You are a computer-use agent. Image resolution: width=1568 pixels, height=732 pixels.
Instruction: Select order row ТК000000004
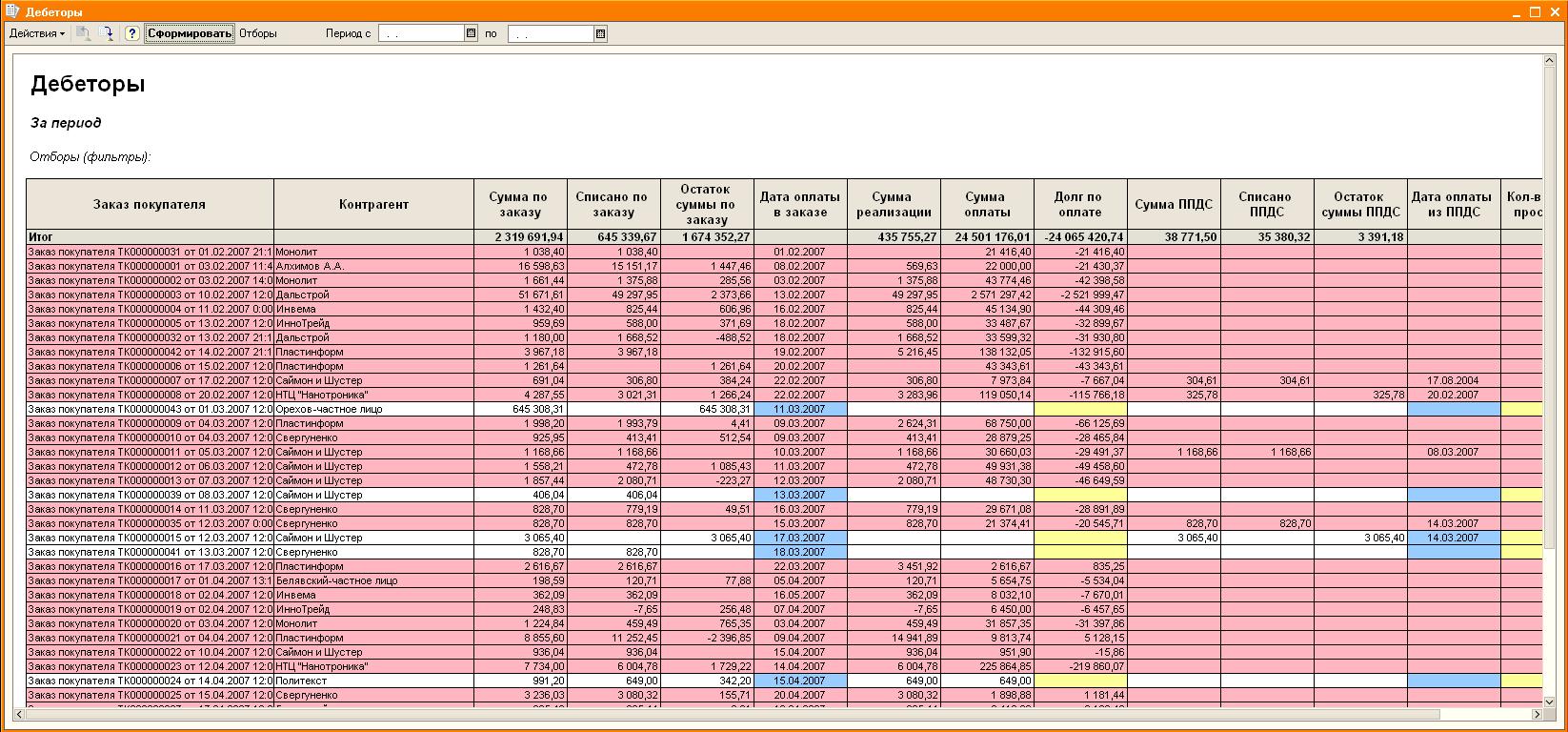(x=150, y=309)
